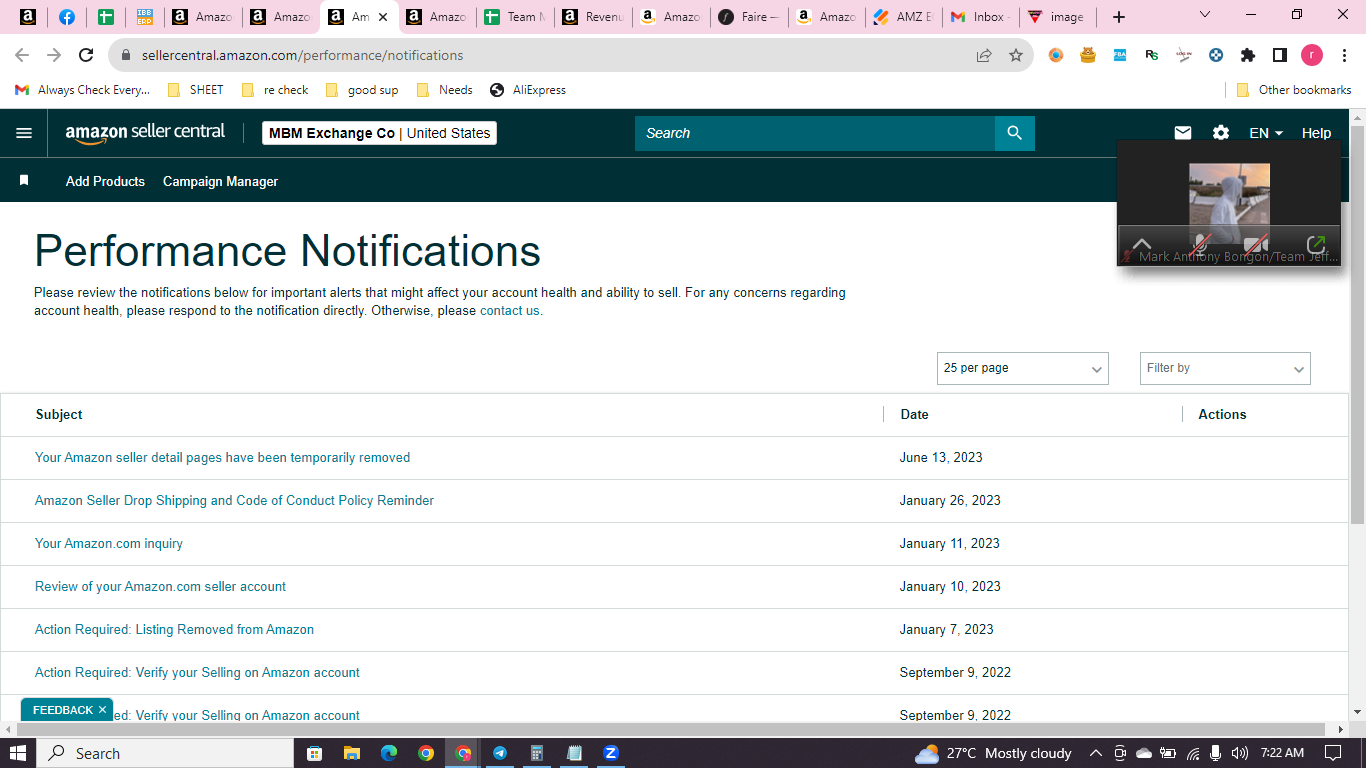This screenshot has height=768, width=1366.
Task: Open 'Action Required: Listing Removed from Amazon'
Action: pyautogui.click(x=174, y=629)
